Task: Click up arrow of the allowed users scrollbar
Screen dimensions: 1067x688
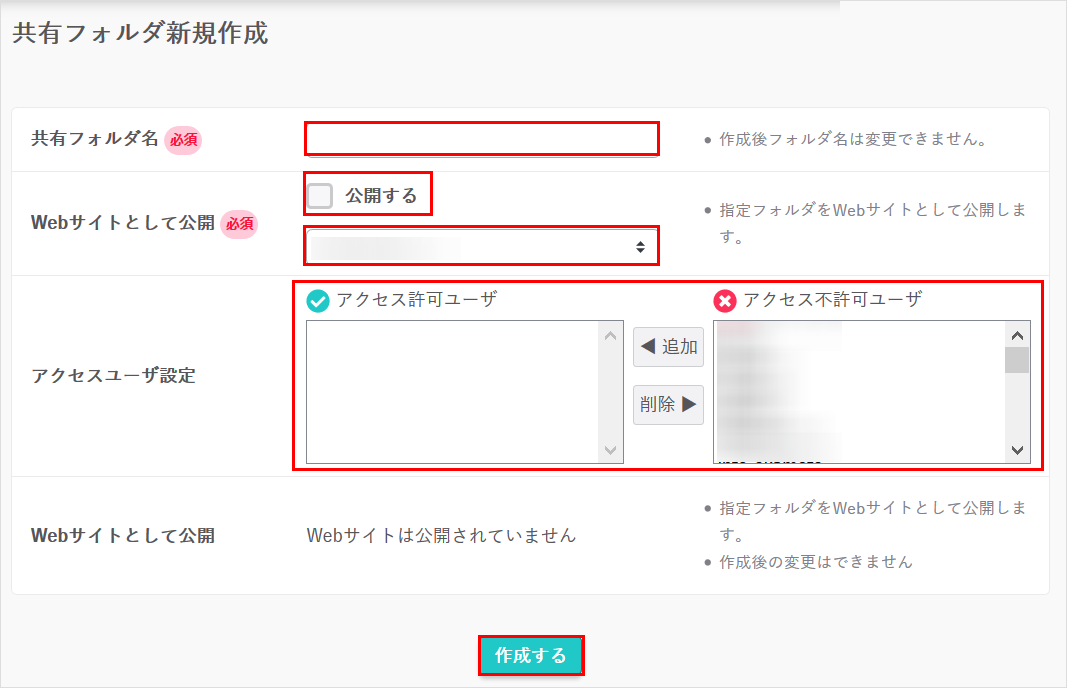Action: 611,336
